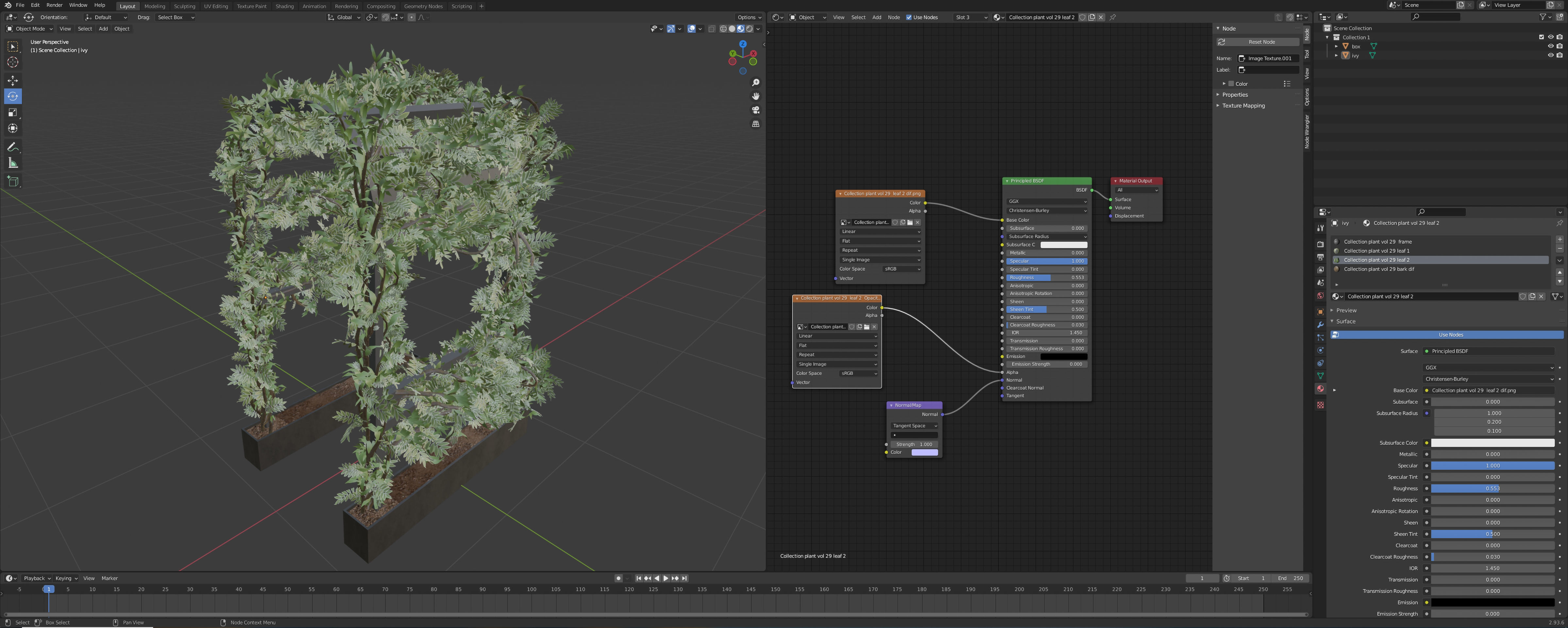Click the Reset Node button
Viewport: 1568px width, 628px height.
(x=1257, y=42)
